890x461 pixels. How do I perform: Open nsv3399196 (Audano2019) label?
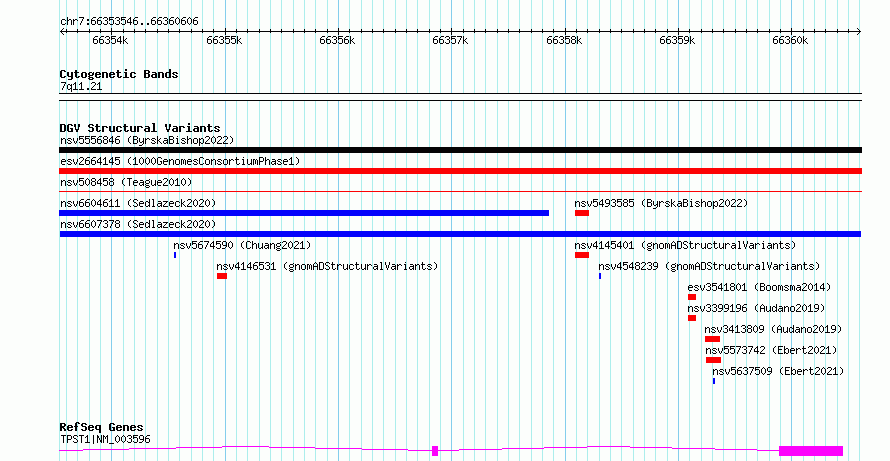point(757,308)
